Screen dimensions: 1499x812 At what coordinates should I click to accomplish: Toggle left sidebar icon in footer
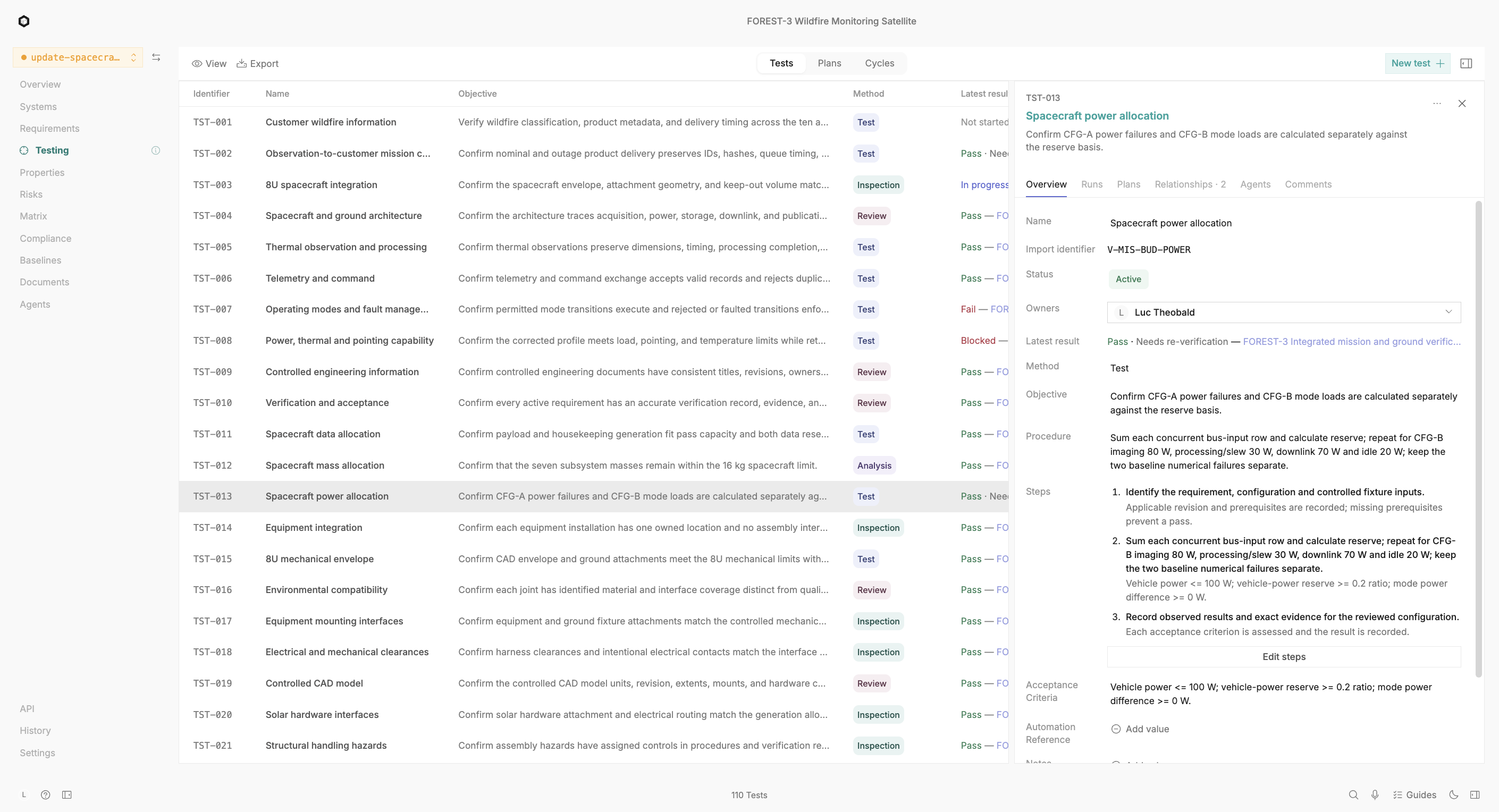(x=67, y=794)
